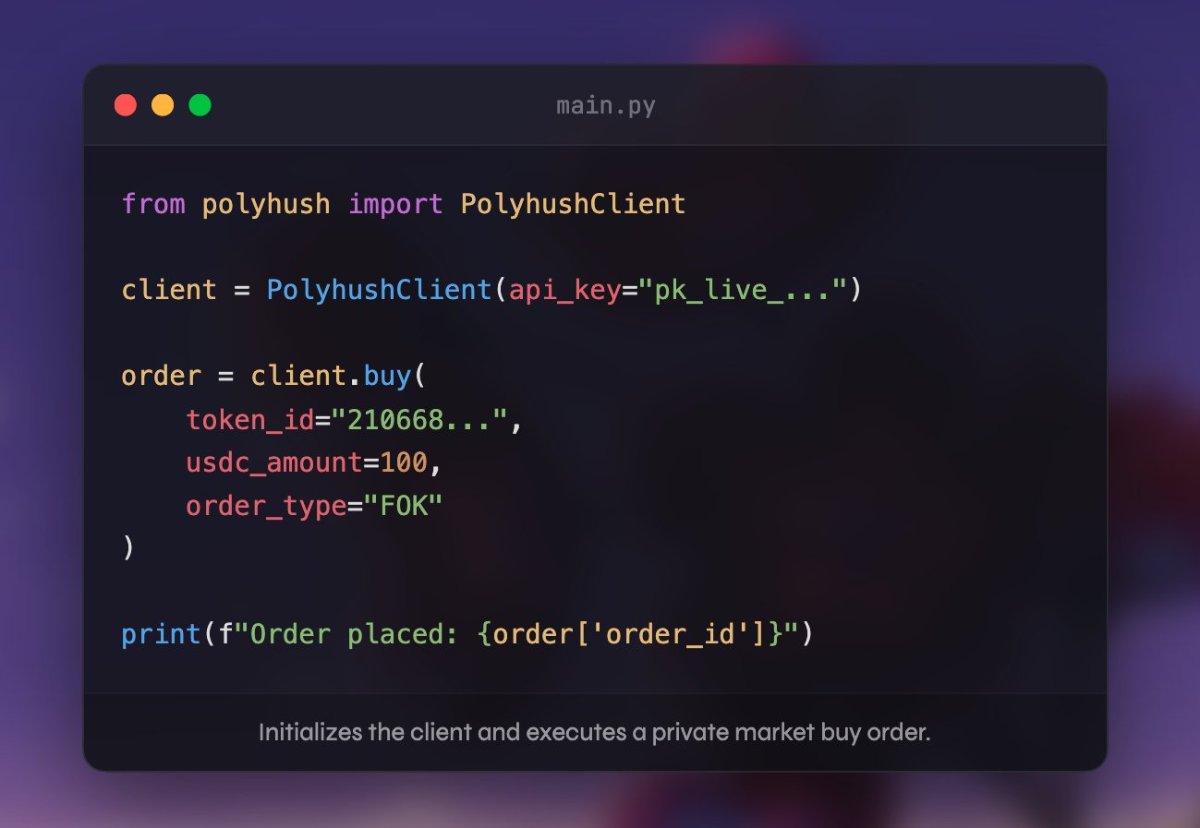Click the 'from polyhush import PolyhushClient' line
Image resolution: width=1200 pixels, height=828 pixels.
[x=404, y=204]
